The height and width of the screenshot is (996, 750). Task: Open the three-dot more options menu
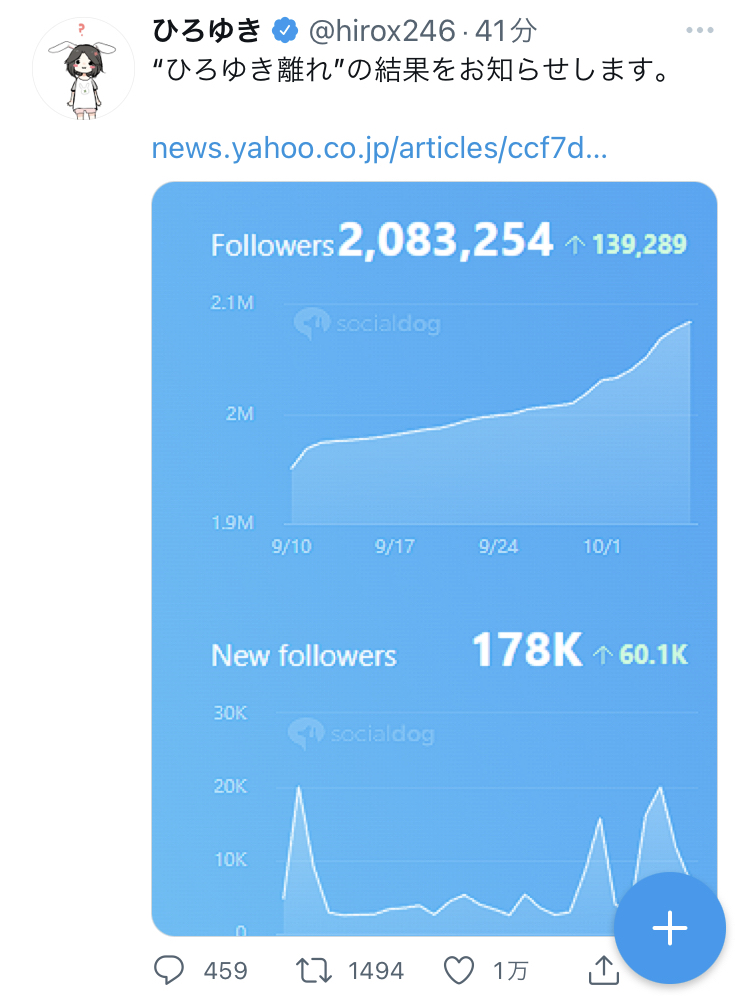tap(700, 30)
